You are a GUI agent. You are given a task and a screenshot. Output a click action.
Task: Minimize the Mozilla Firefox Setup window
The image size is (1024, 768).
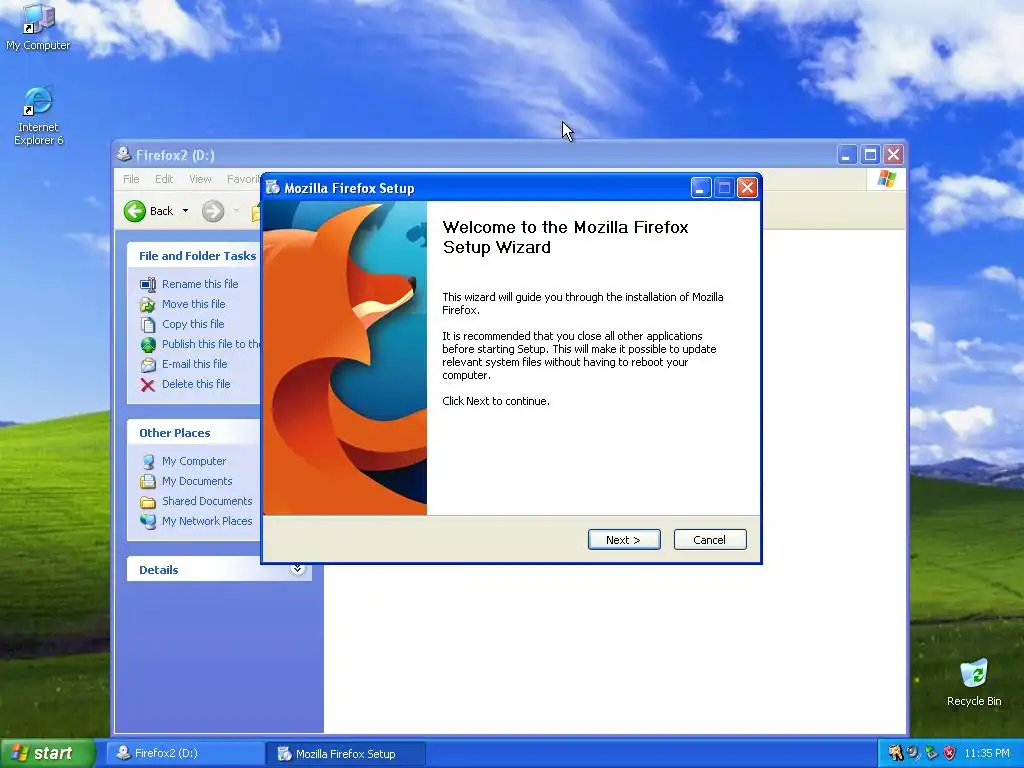pos(701,188)
